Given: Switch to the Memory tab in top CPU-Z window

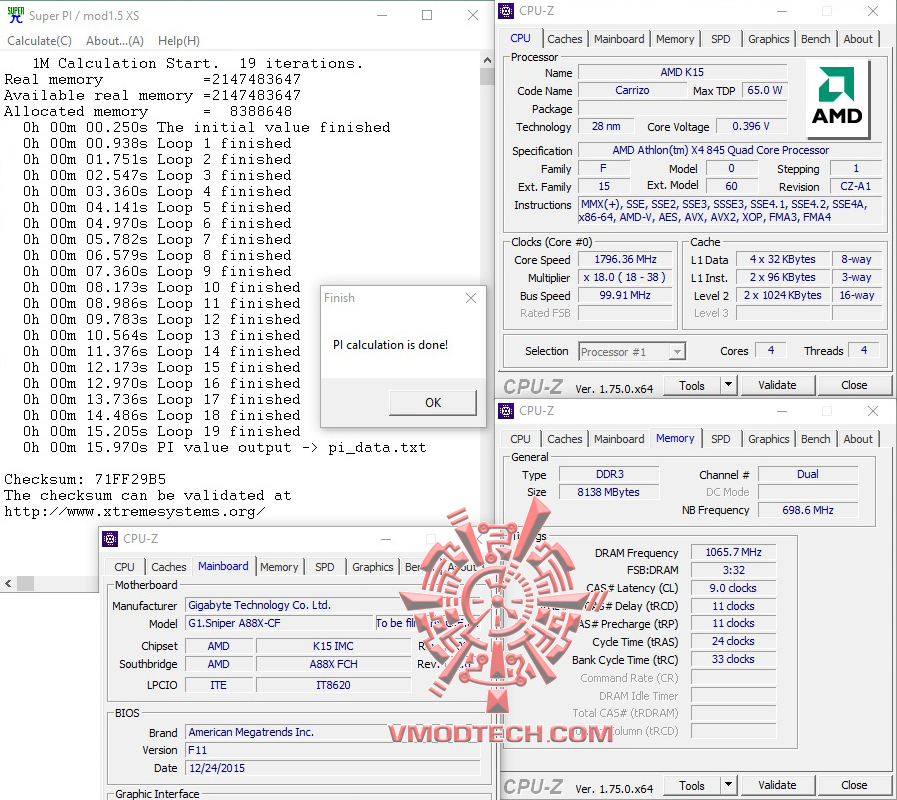Looking at the screenshot, I should pos(675,39).
